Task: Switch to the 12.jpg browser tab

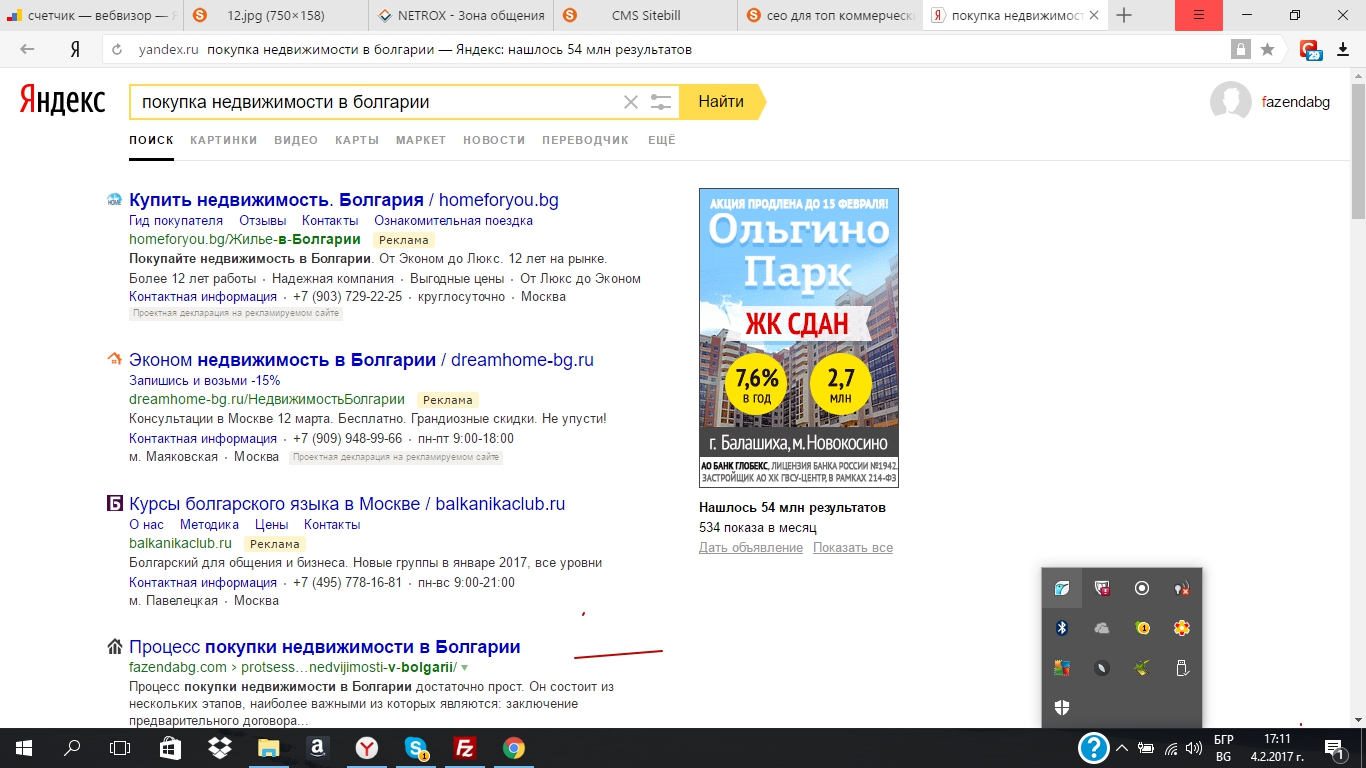Action: (278, 15)
